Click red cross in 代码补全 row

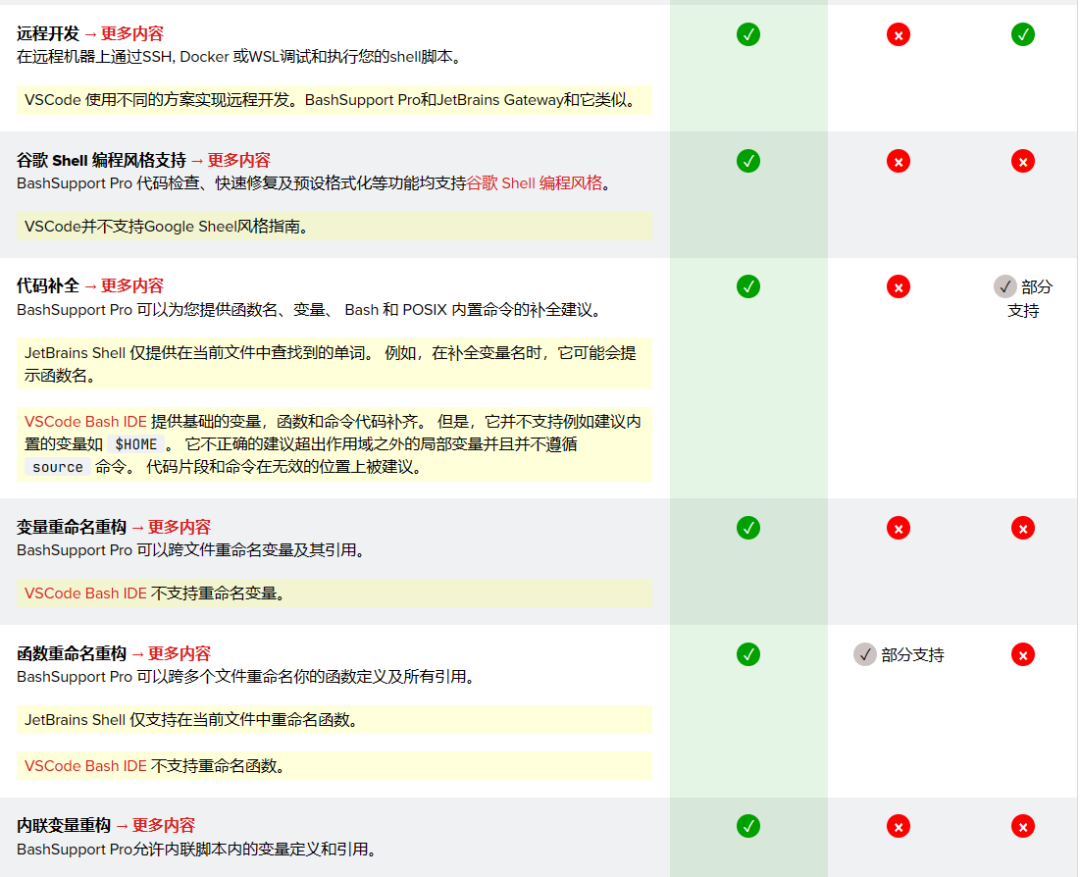(x=898, y=287)
